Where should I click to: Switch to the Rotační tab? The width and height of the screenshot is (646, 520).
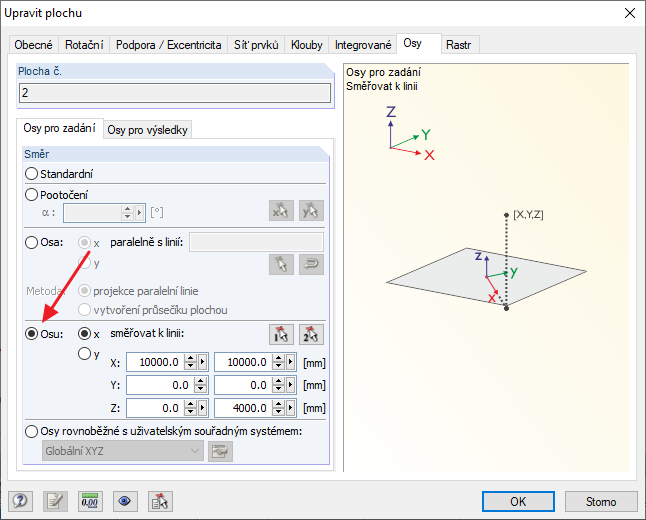(x=84, y=45)
